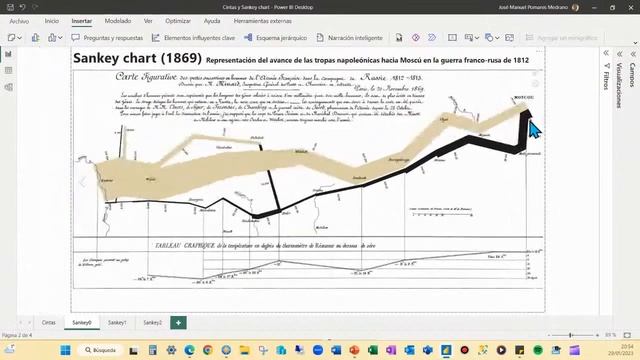Collapse the ribbon with chevron

[x=635, y=43]
